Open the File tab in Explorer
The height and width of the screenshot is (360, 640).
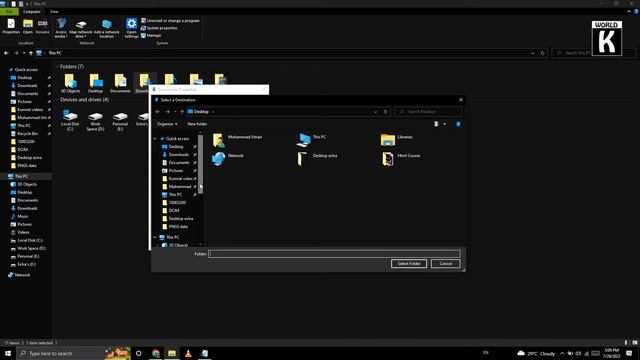9,12
